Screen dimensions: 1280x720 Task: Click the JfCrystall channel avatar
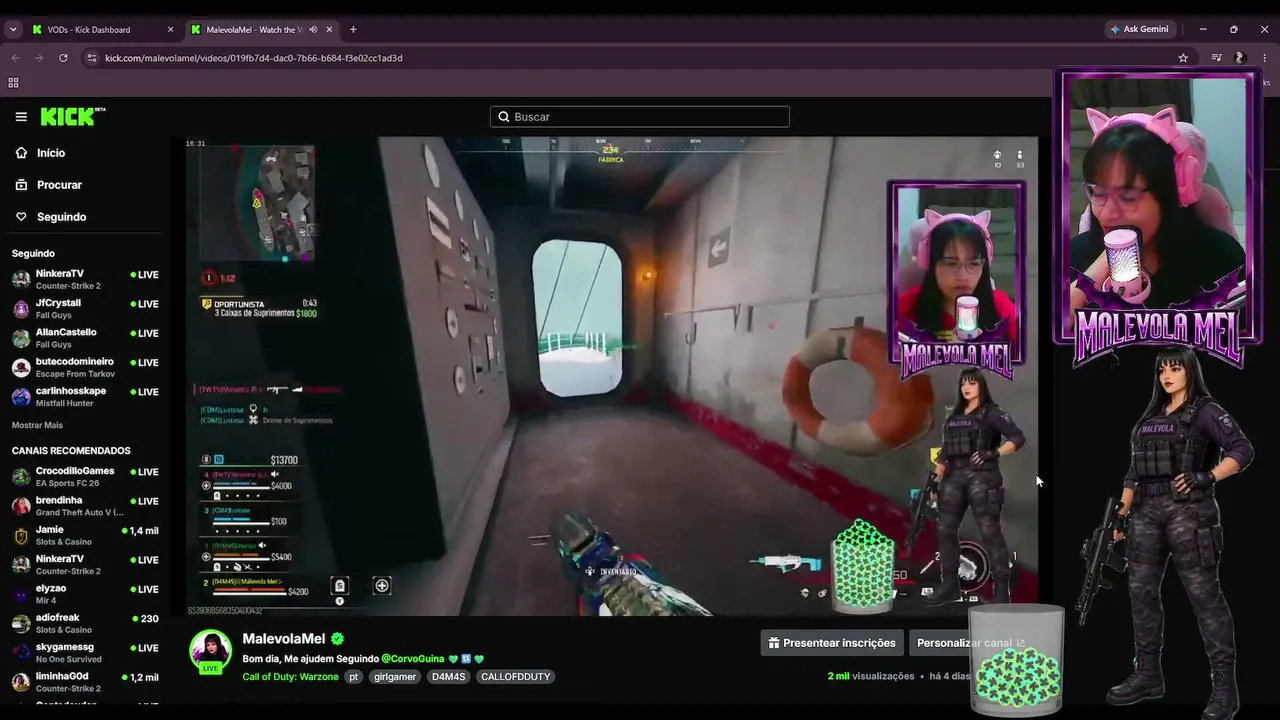pos(21,309)
